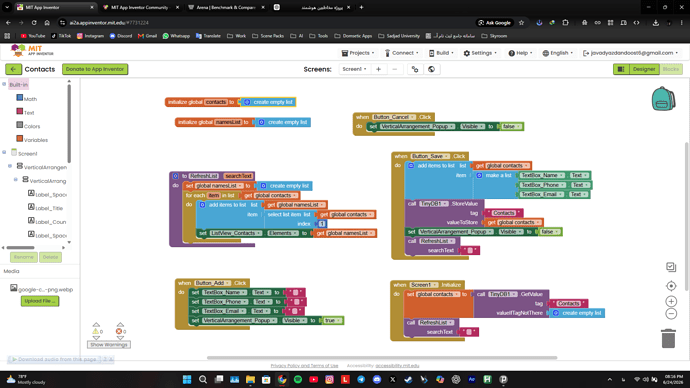The height and width of the screenshot is (388, 690).
Task: Select google-c...png.webp media file
Action: coord(42,289)
